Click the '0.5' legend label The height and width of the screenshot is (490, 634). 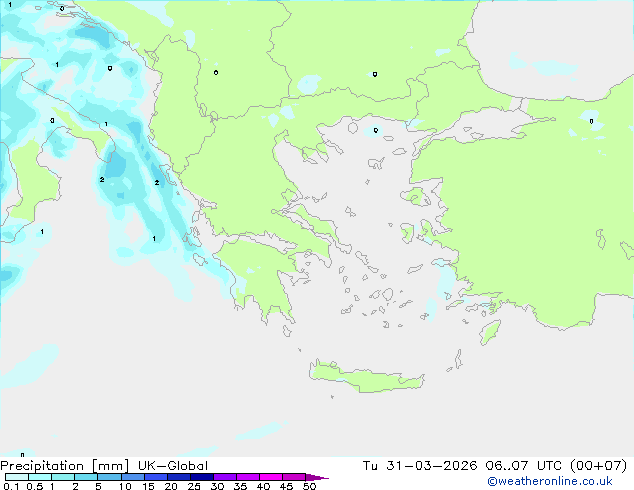tap(35, 486)
